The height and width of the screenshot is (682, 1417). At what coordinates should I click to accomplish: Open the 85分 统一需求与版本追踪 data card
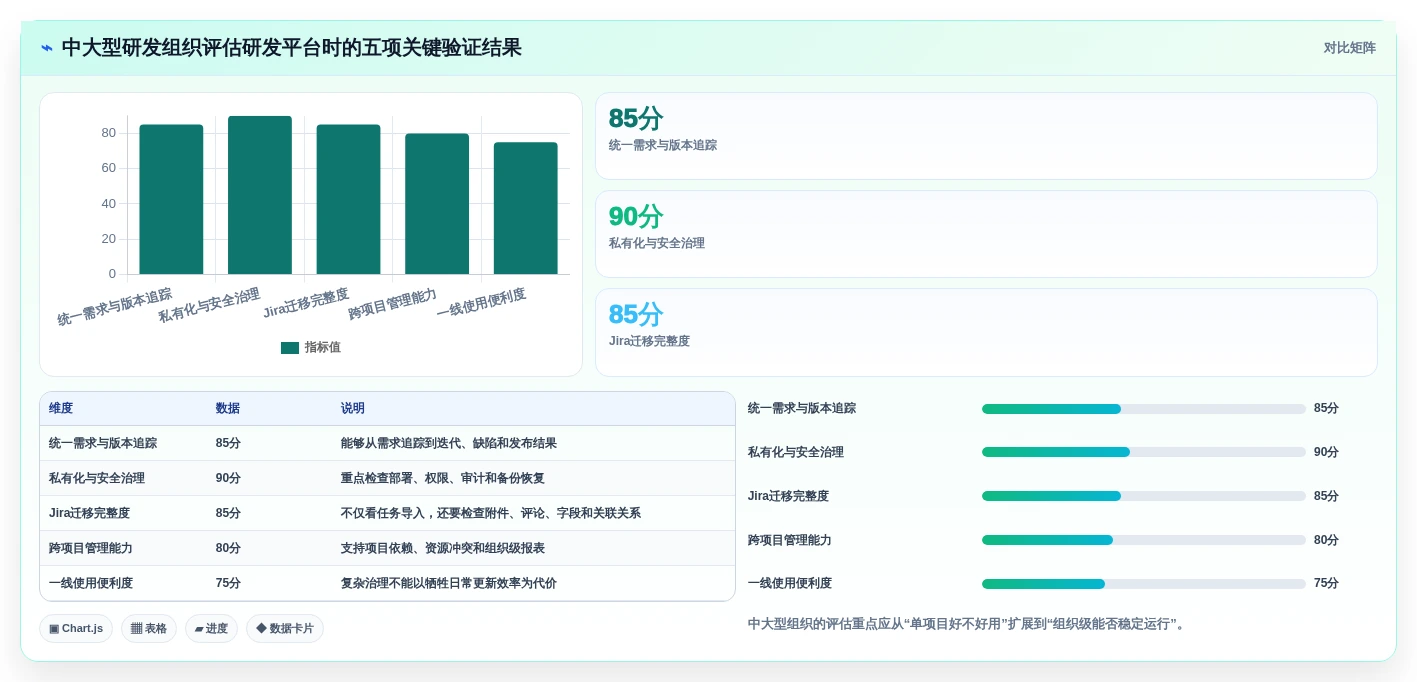(x=986, y=136)
